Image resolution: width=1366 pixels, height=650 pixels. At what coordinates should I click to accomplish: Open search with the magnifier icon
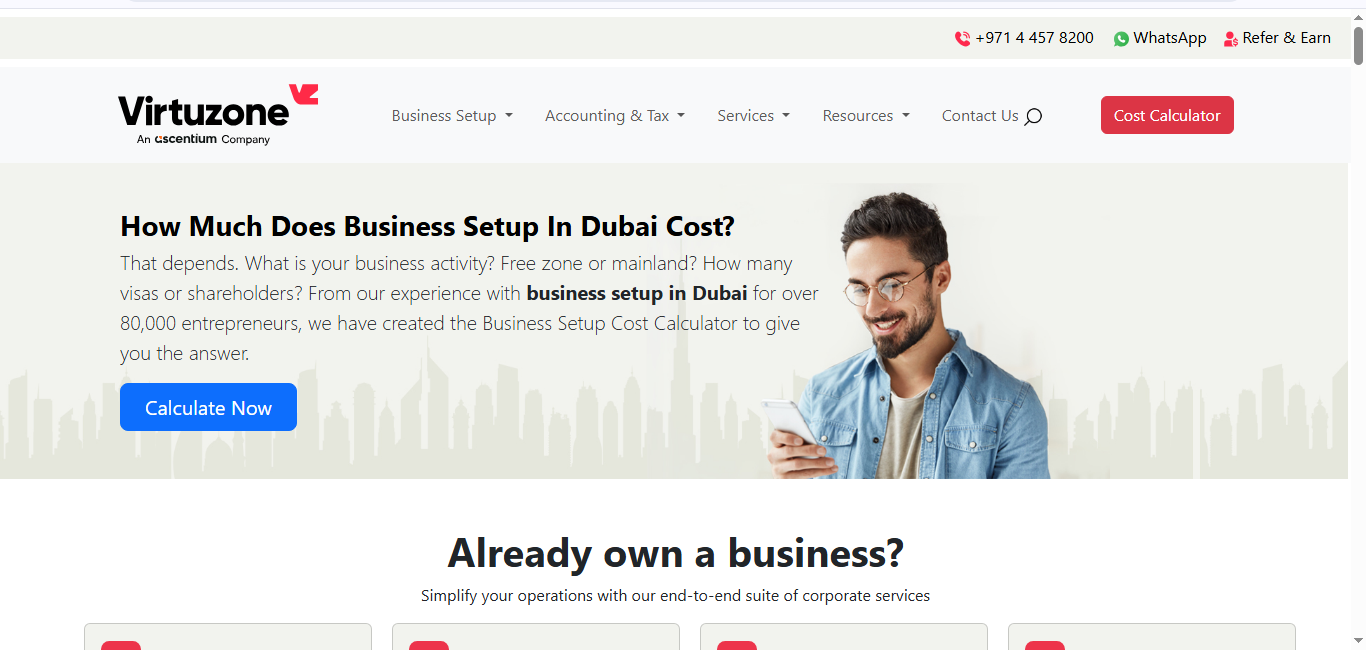click(1034, 116)
